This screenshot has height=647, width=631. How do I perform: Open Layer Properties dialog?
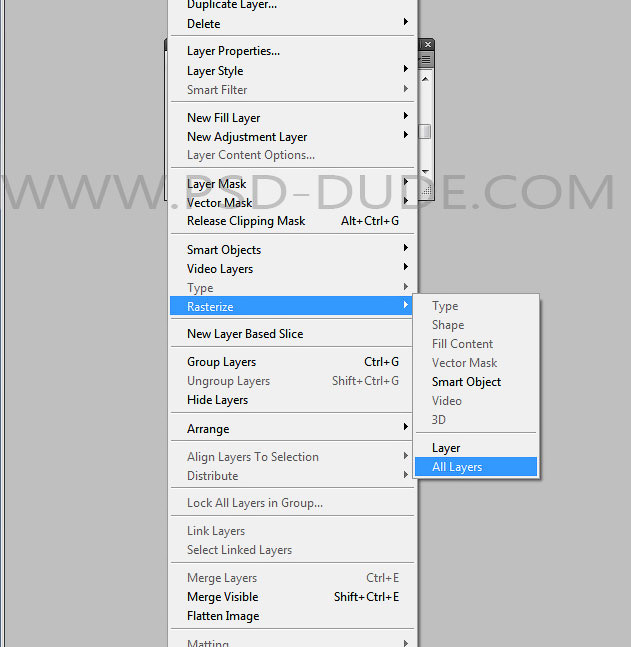tap(233, 51)
